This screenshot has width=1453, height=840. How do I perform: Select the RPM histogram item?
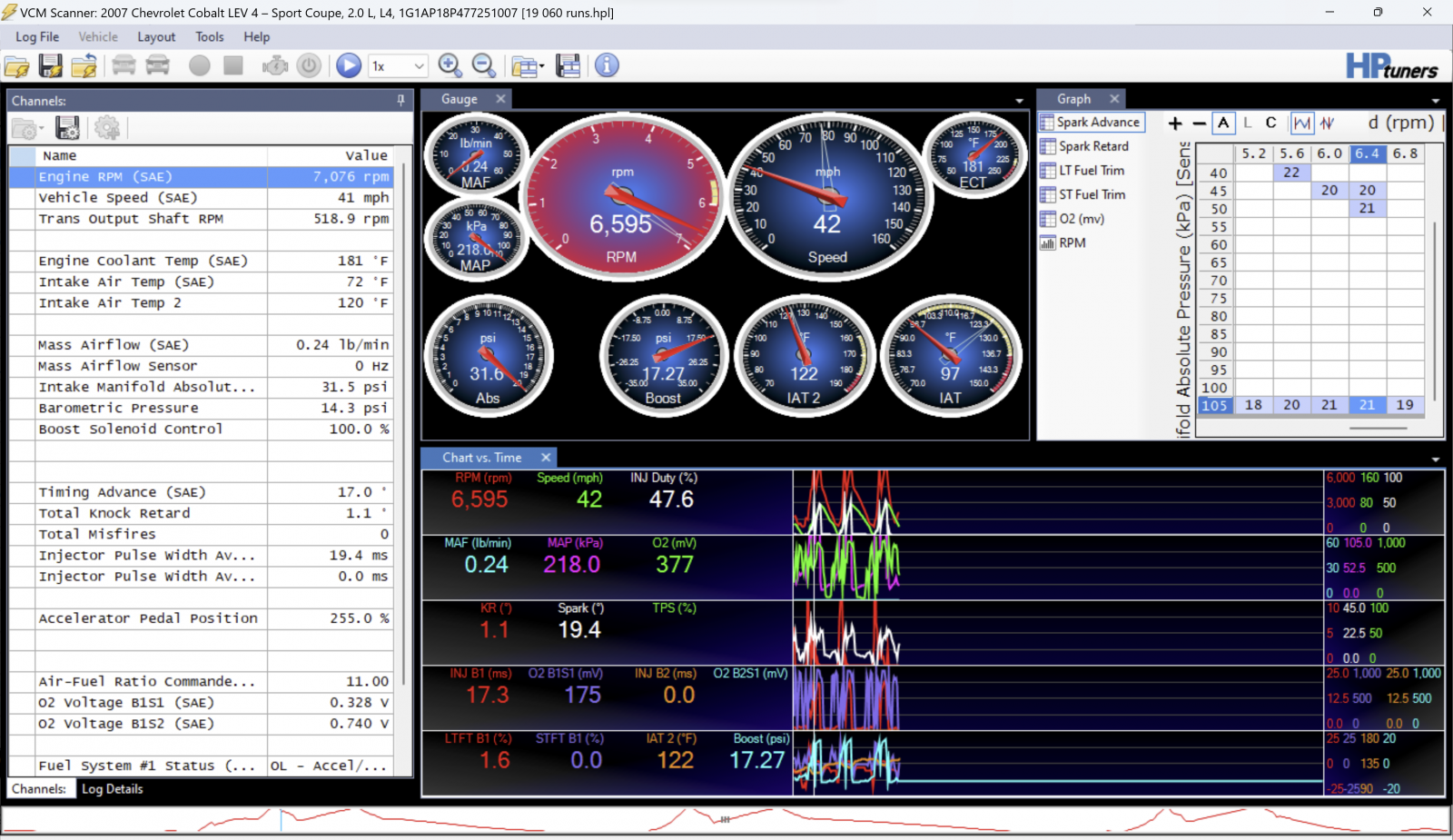[x=1063, y=243]
